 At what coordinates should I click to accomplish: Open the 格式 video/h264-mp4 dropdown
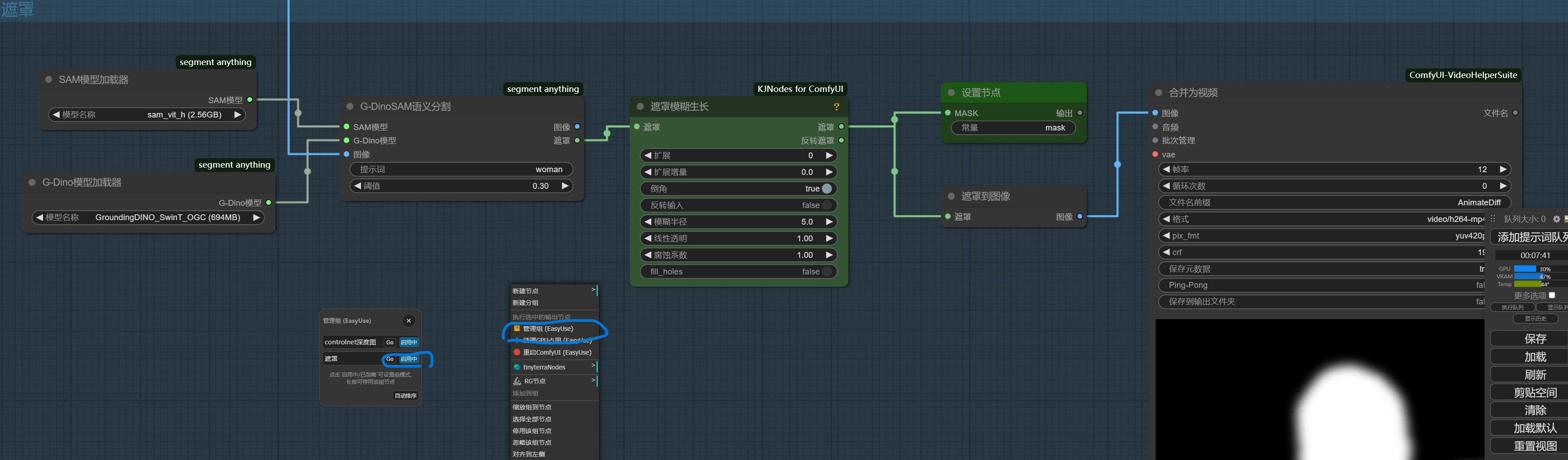pos(1322,219)
